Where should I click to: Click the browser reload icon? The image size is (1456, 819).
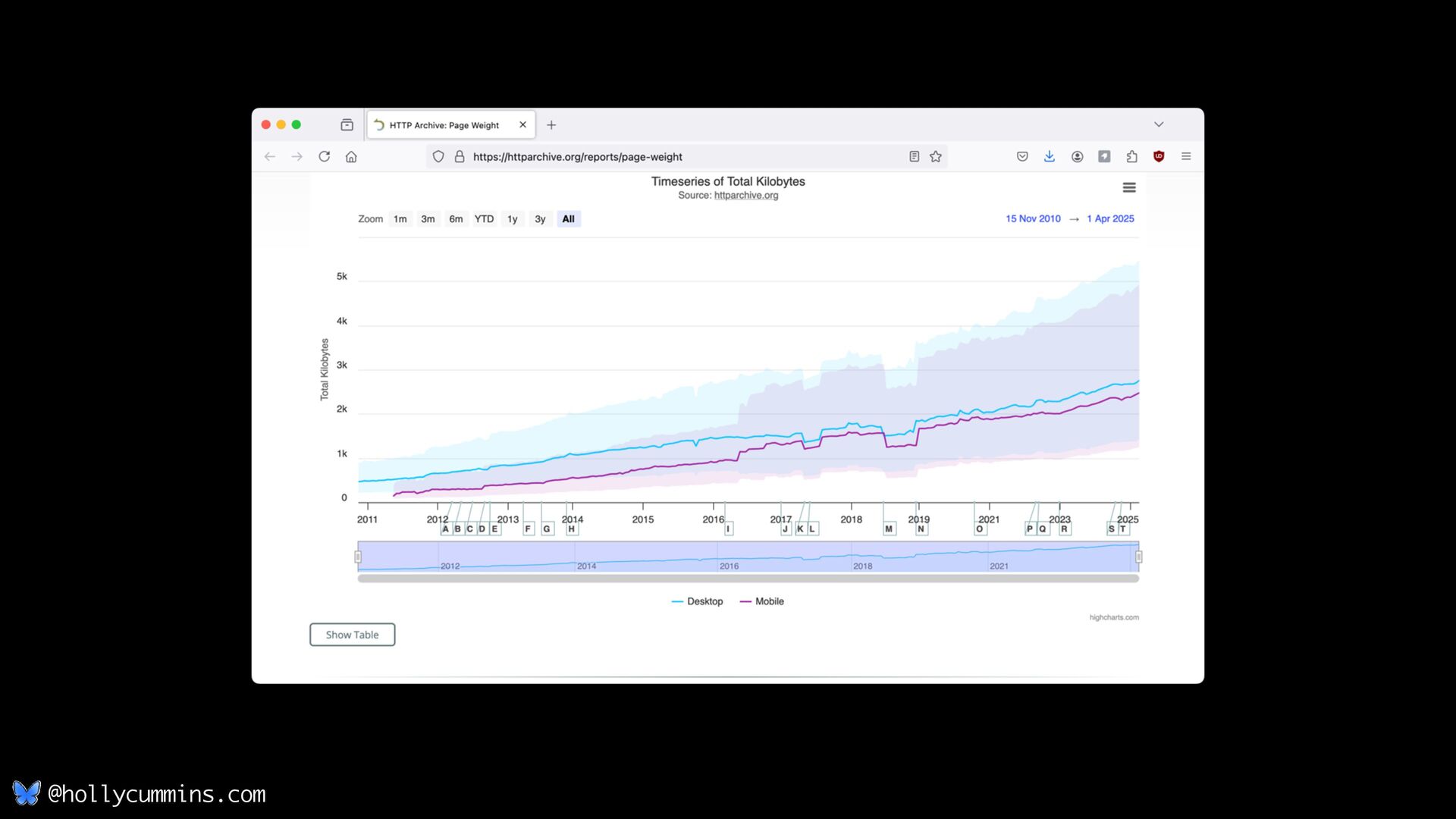pos(324,156)
